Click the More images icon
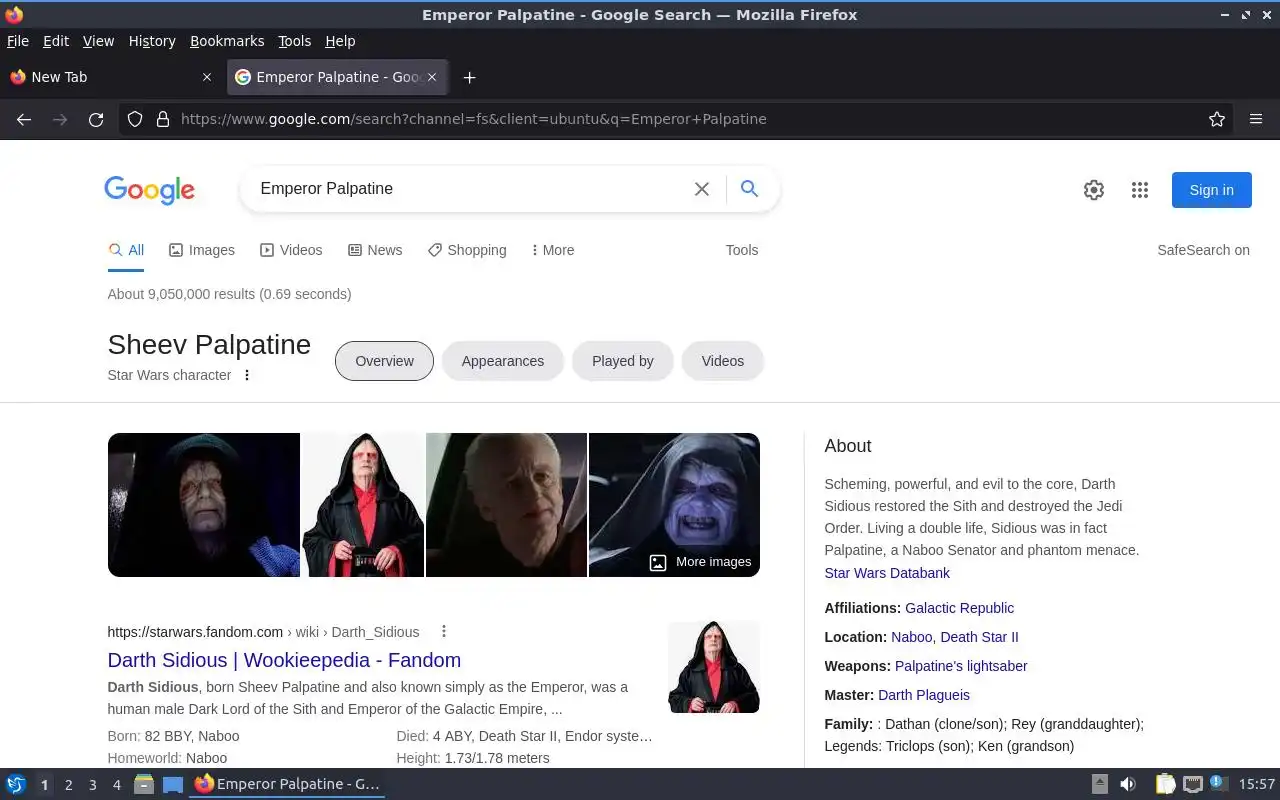 point(658,562)
